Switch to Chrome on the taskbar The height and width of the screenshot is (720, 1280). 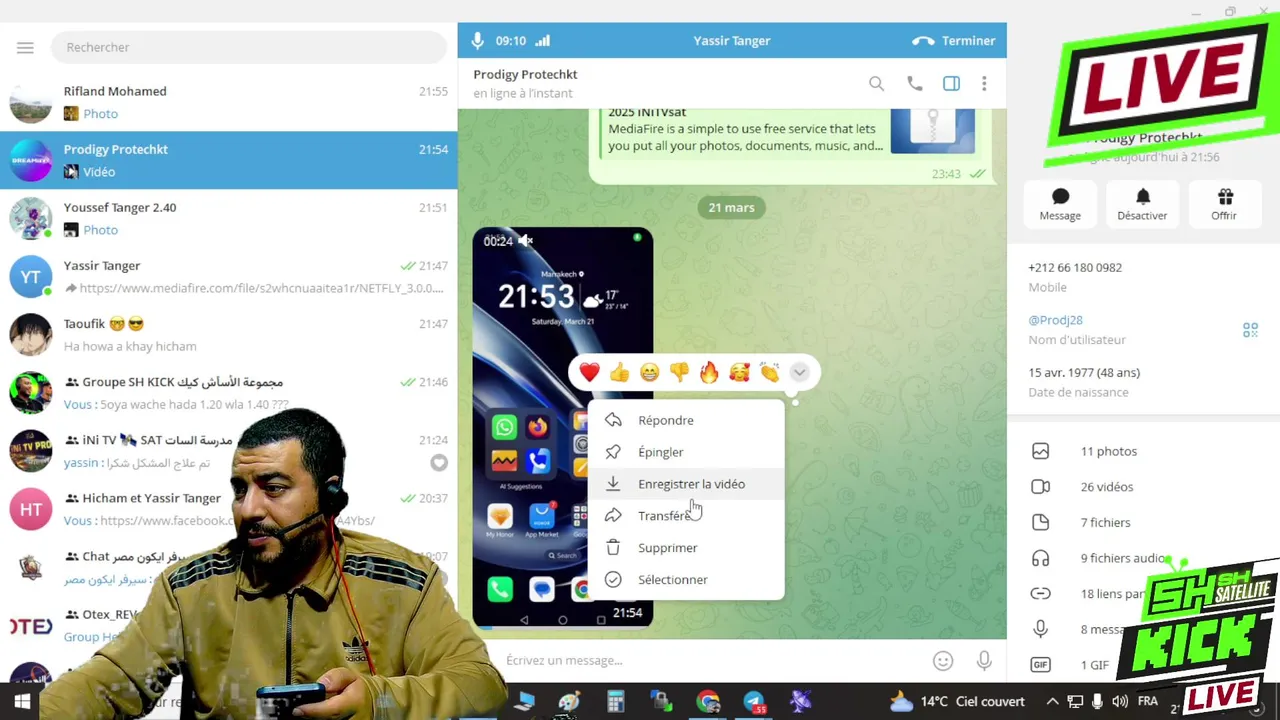708,702
